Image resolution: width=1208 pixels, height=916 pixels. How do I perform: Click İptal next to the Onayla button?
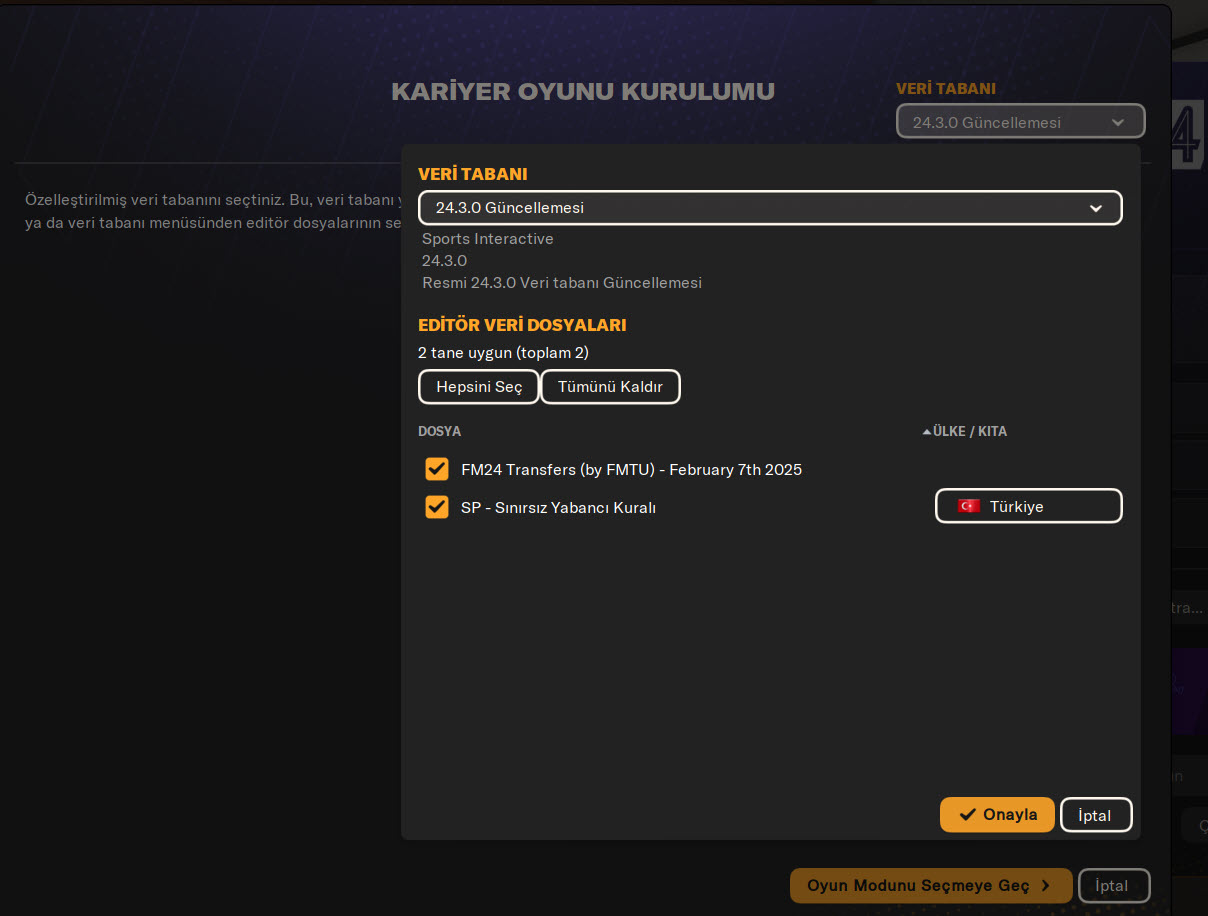click(x=1095, y=815)
